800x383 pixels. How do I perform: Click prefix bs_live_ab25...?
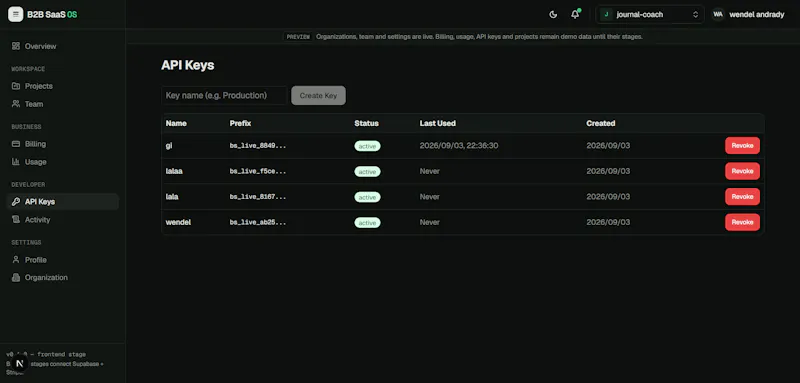point(258,222)
